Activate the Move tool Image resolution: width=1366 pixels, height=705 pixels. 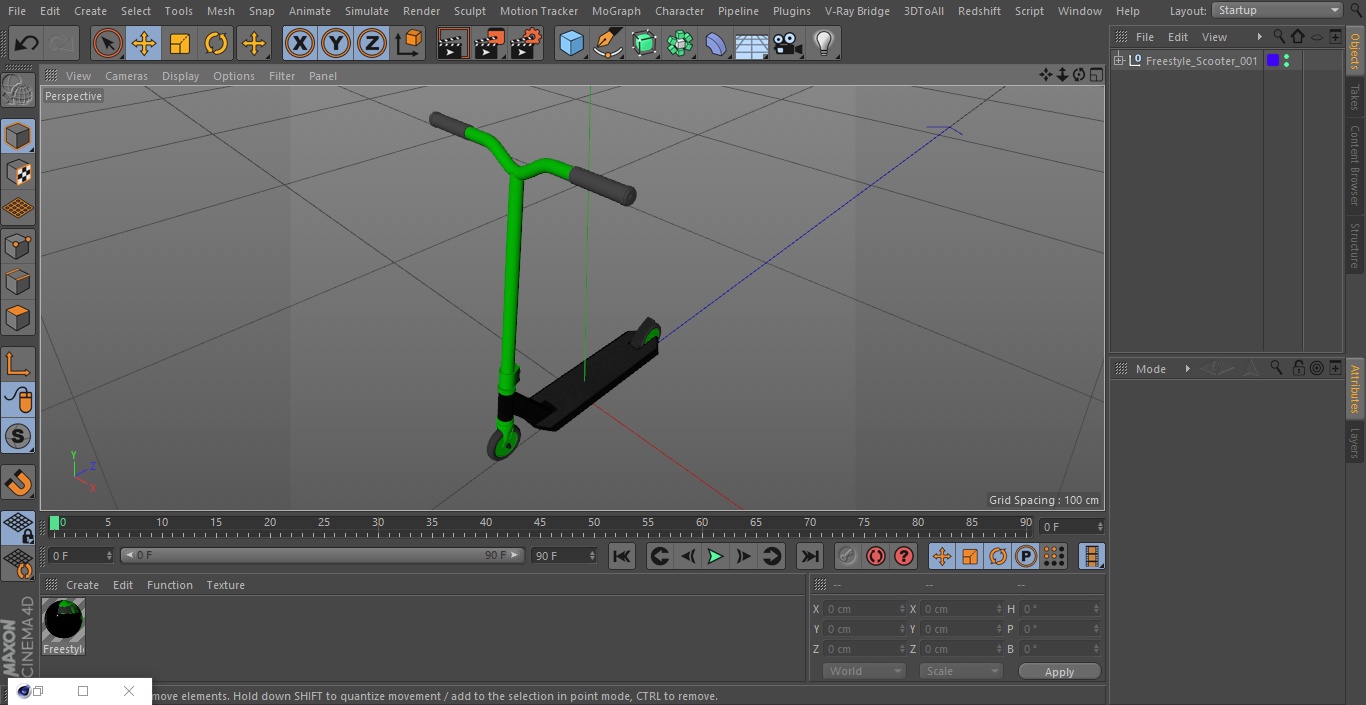coord(144,43)
